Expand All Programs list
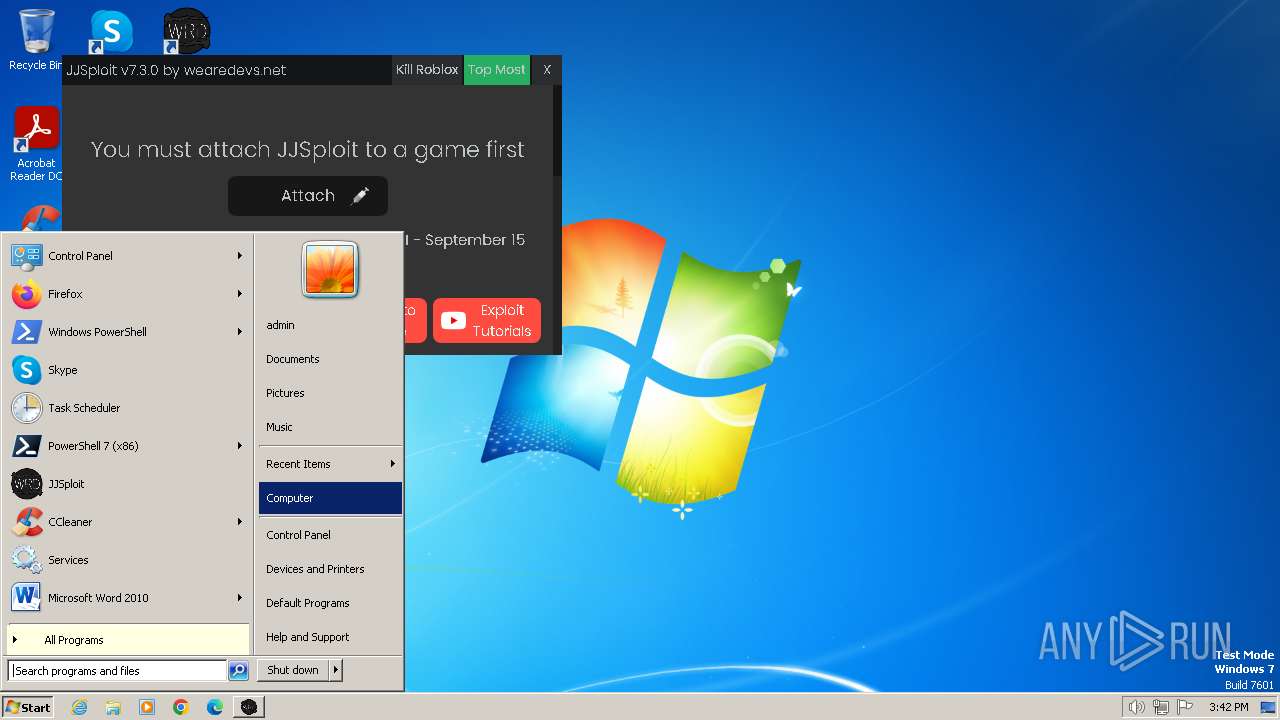Image resolution: width=1280 pixels, height=720 pixels. [127, 640]
